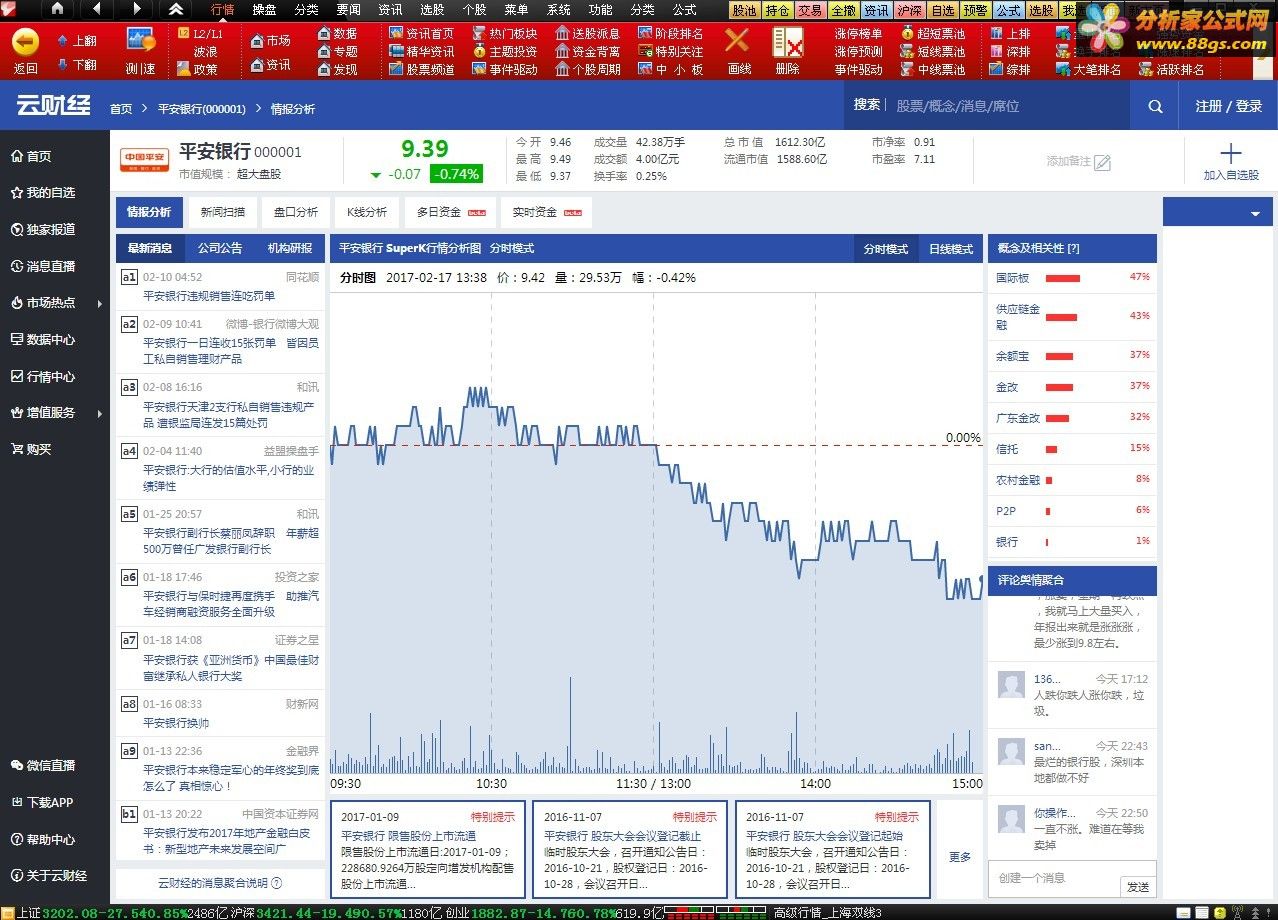Switch to the 盘口分析 tab
The image size is (1278, 920).
297,212
